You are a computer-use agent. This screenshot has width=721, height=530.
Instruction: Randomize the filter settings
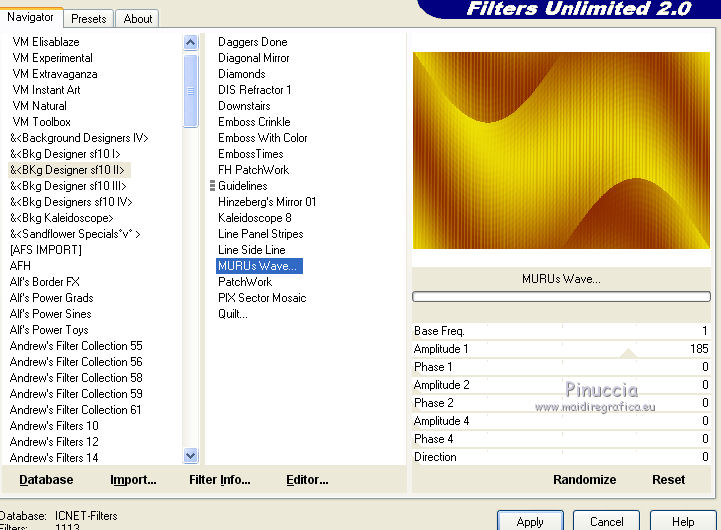(584, 479)
